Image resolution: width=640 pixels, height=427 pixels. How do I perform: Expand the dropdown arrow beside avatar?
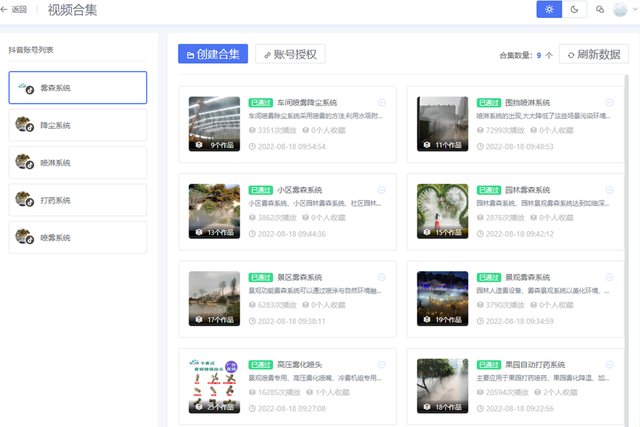pyautogui.click(x=635, y=9)
